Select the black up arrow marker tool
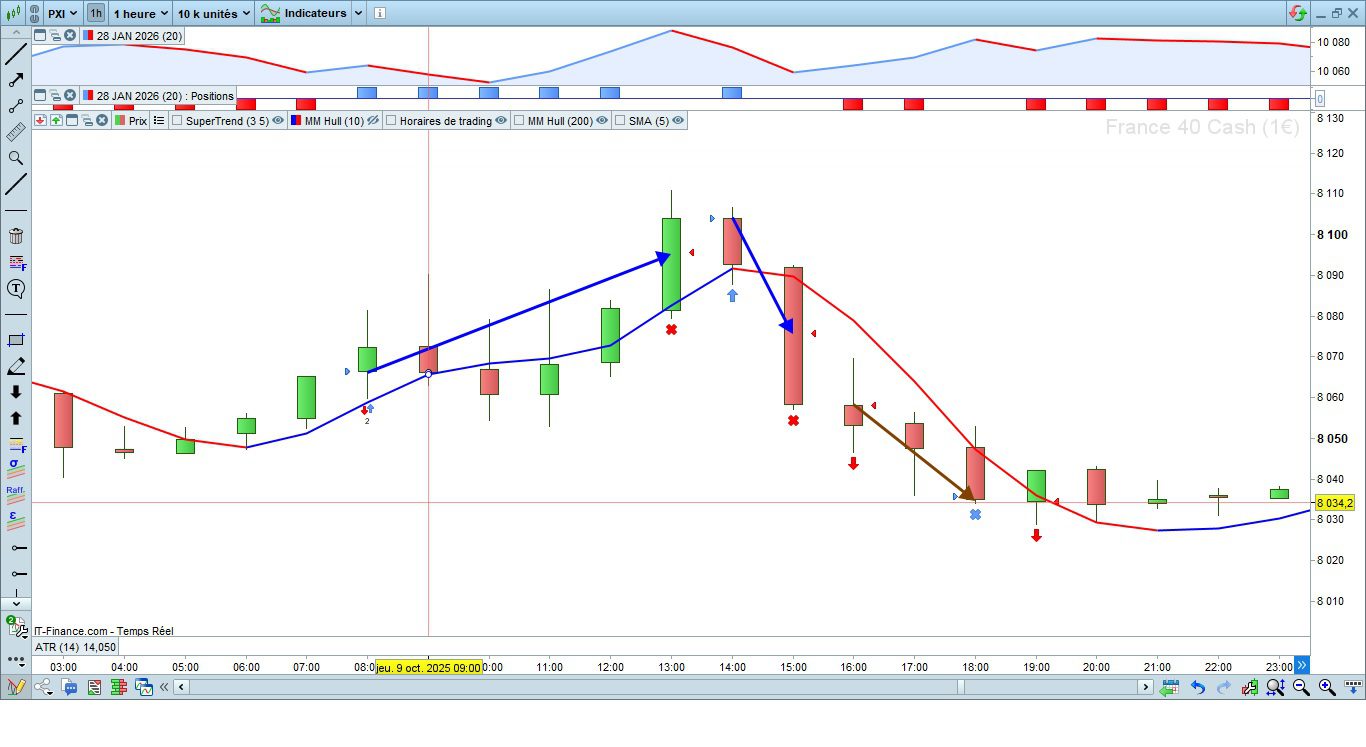 click(16, 418)
